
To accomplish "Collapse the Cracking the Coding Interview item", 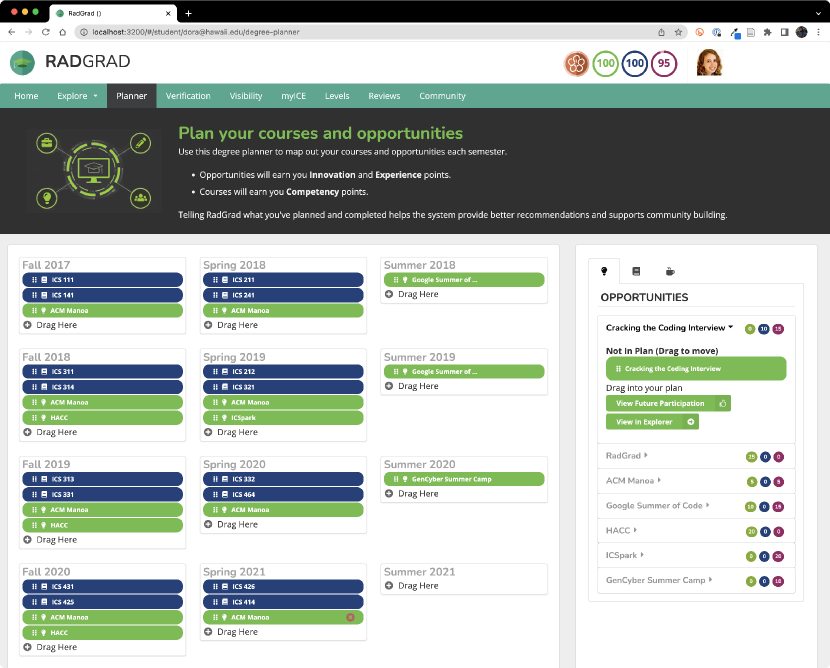I will tap(669, 328).
